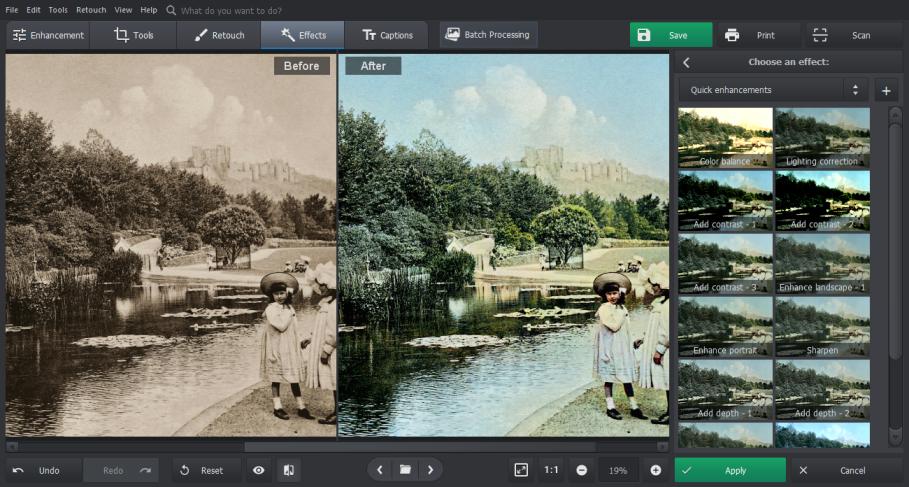The image size is (909, 487).
Task: Select the Enhance landscape - 1 effect thumbnail
Action: (822, 263)
